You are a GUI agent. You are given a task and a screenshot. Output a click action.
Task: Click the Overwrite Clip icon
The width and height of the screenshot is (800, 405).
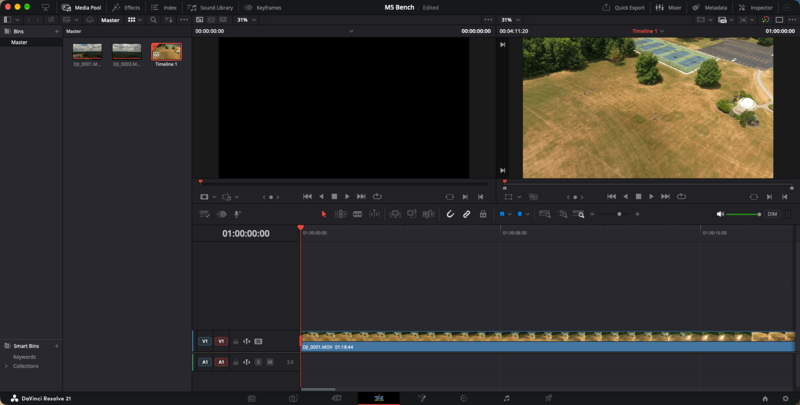pos(412,214)
